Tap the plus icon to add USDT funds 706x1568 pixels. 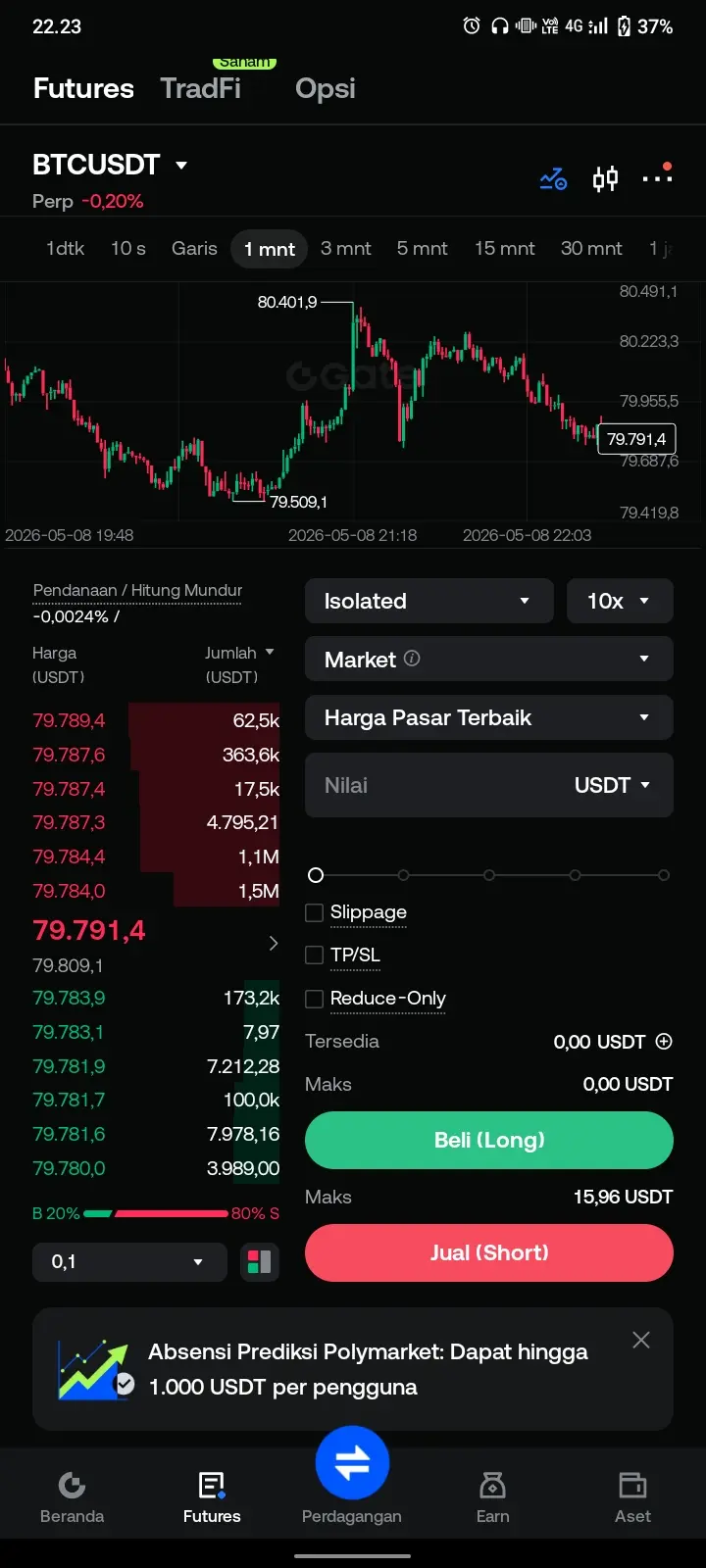click(x=664, y=1041)
